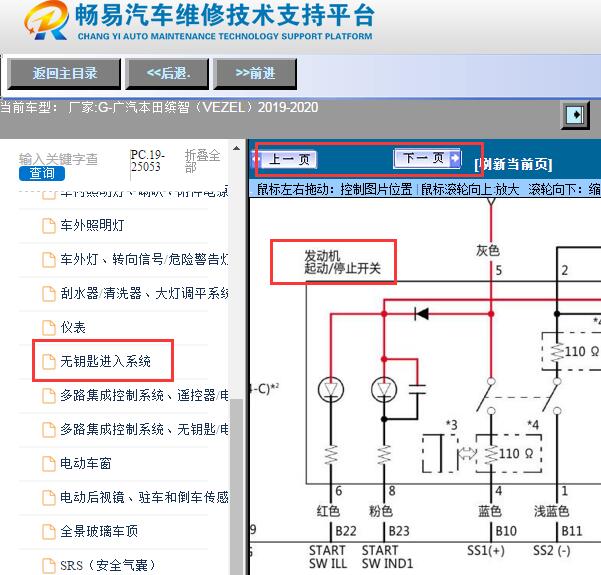Click the panel collapse arrow icon at right
The height and width of the screenshot is (575, 601).
(x=575, y=115)
